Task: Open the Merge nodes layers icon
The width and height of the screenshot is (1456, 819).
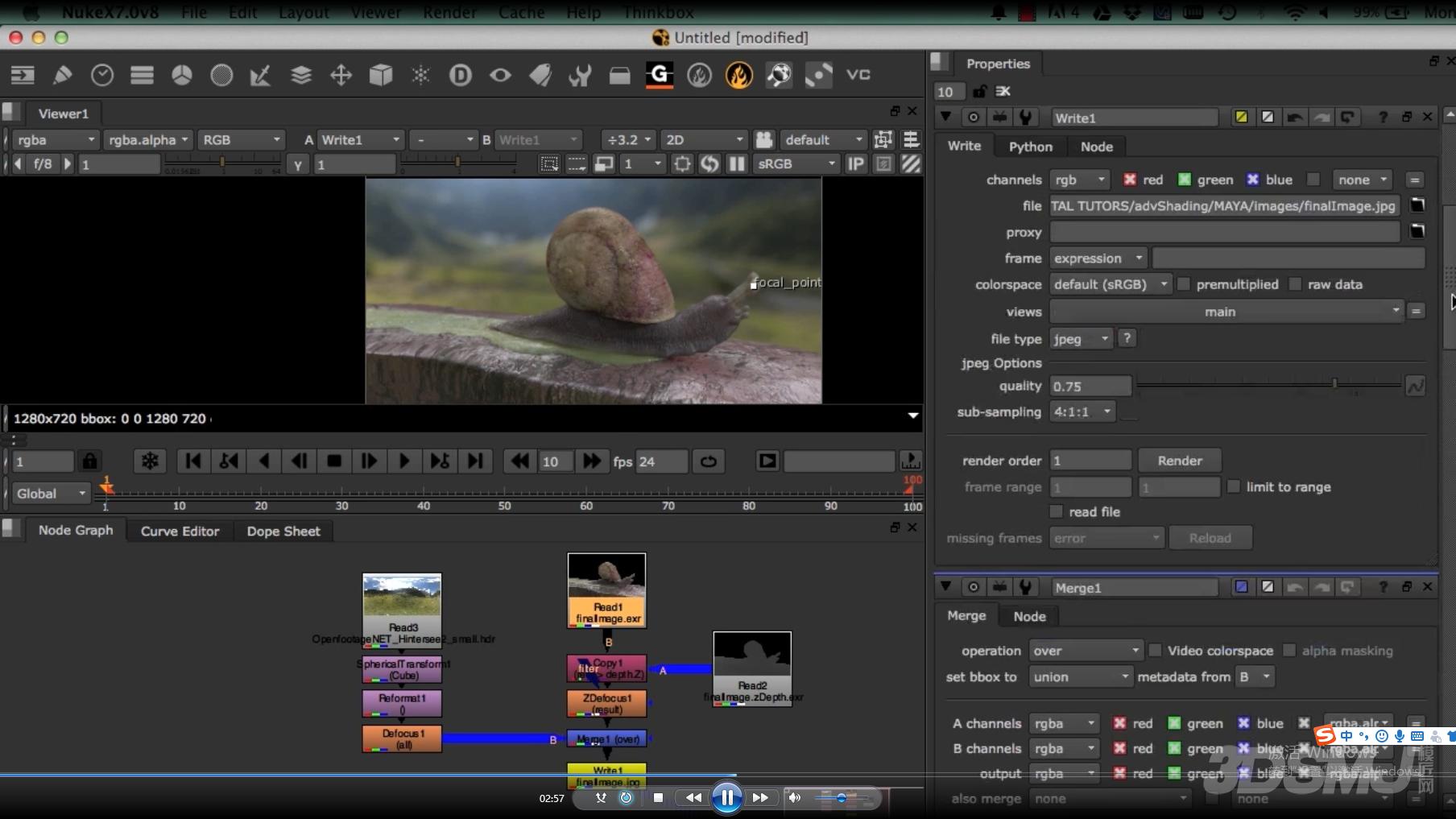Action: tap(301, 75)
